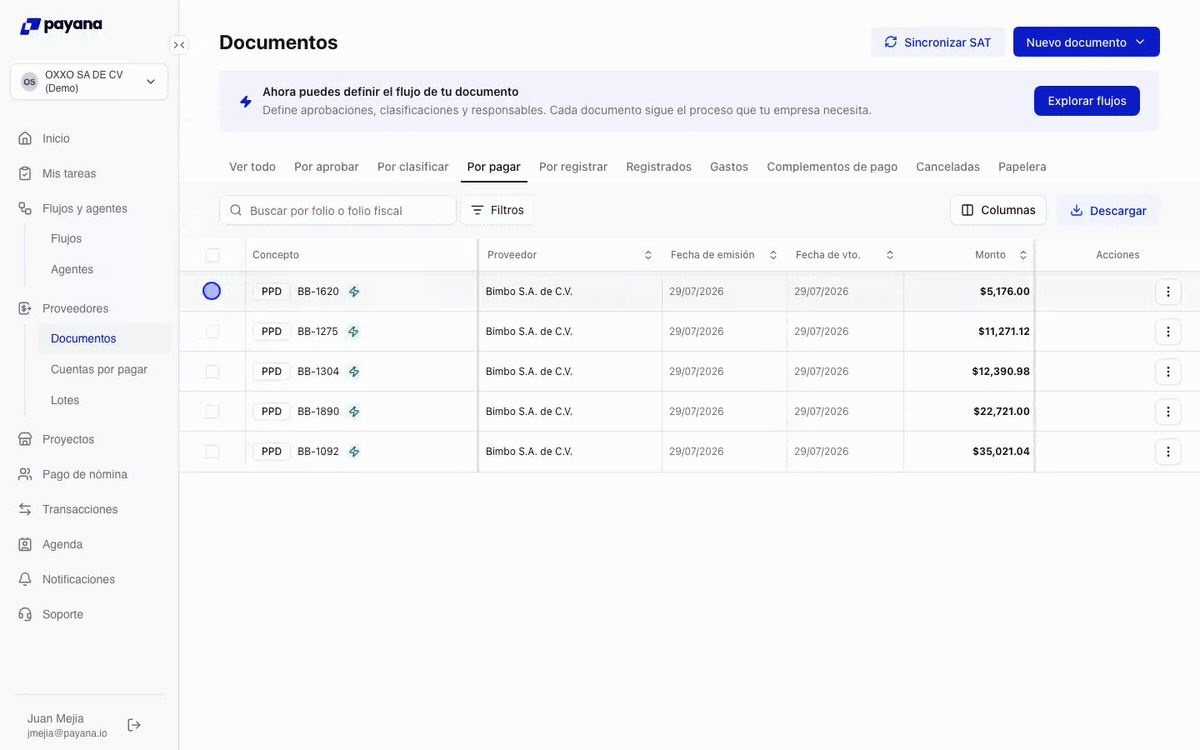
Task: Click the Flujos y agentes icon
Action: point(25,208)
